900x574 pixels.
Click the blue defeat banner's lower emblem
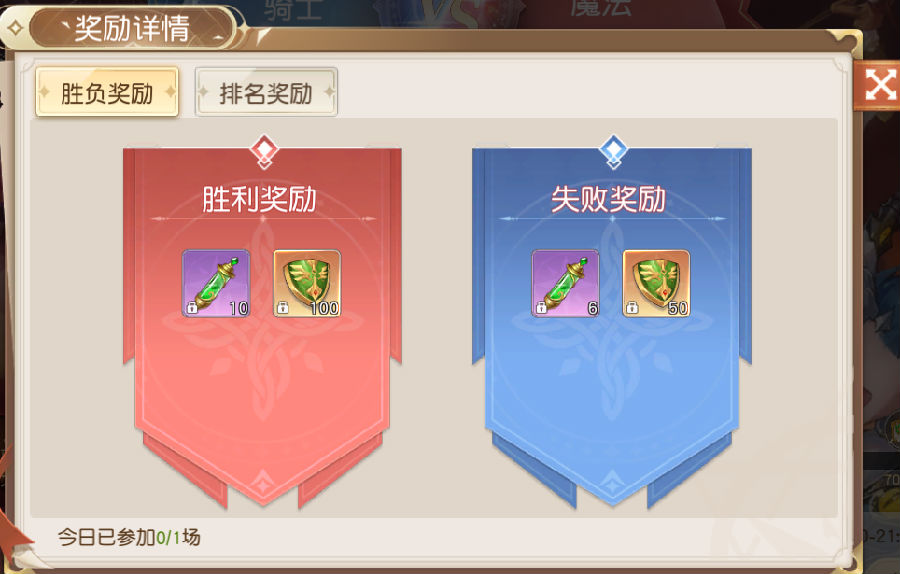[x=612, y=483]
